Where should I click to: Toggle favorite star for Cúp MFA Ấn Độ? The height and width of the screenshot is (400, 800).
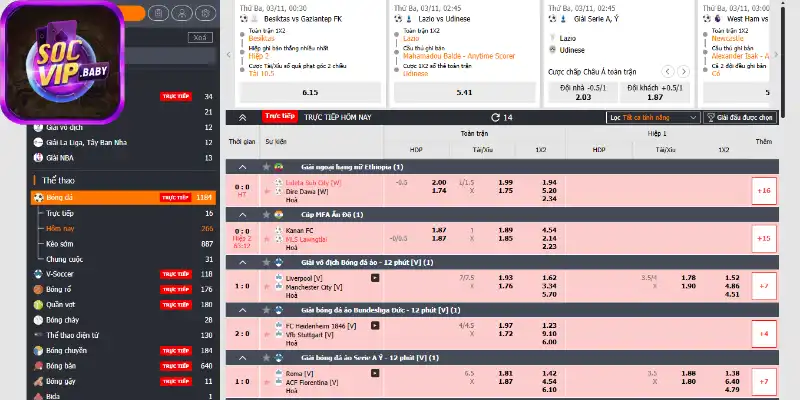pos(266,214)
